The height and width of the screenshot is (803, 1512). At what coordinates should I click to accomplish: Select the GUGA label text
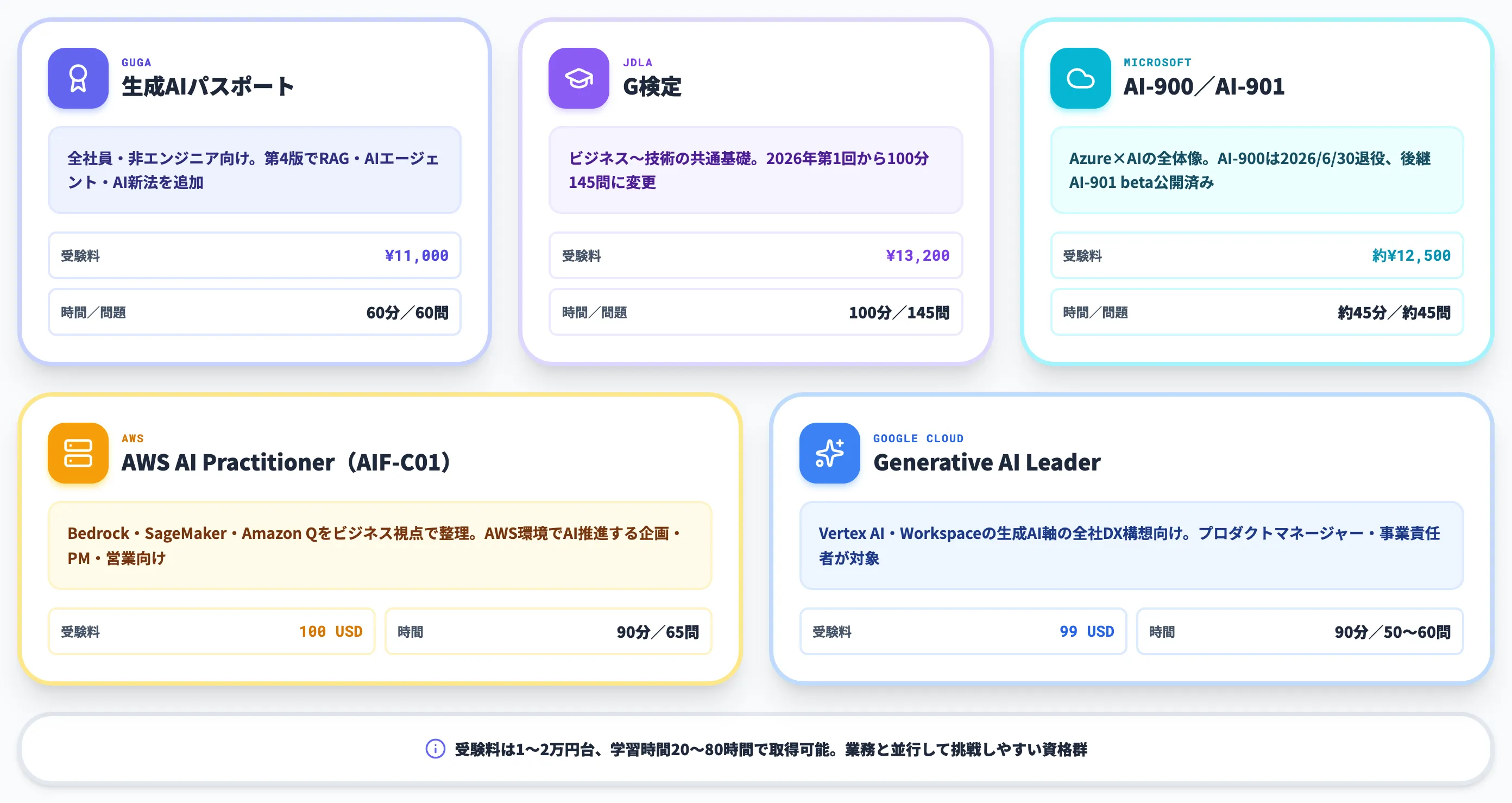coord(136,62)
